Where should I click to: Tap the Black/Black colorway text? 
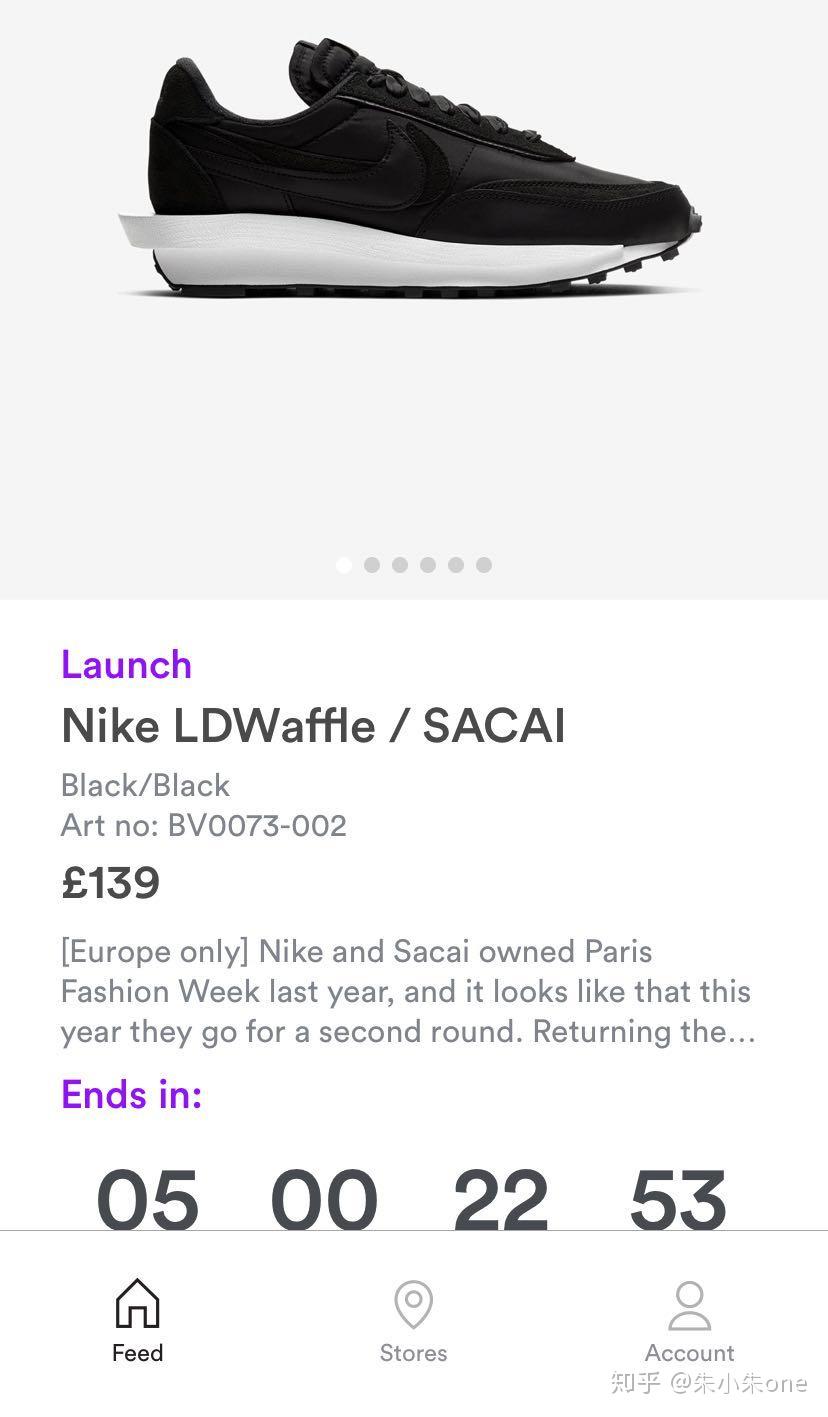[145, 785]
